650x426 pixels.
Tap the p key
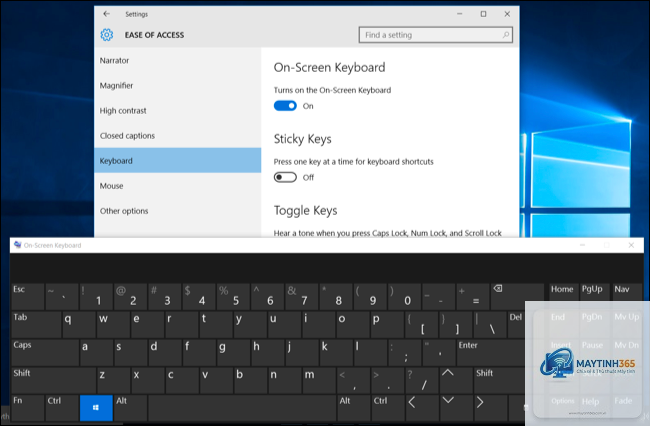388,324
